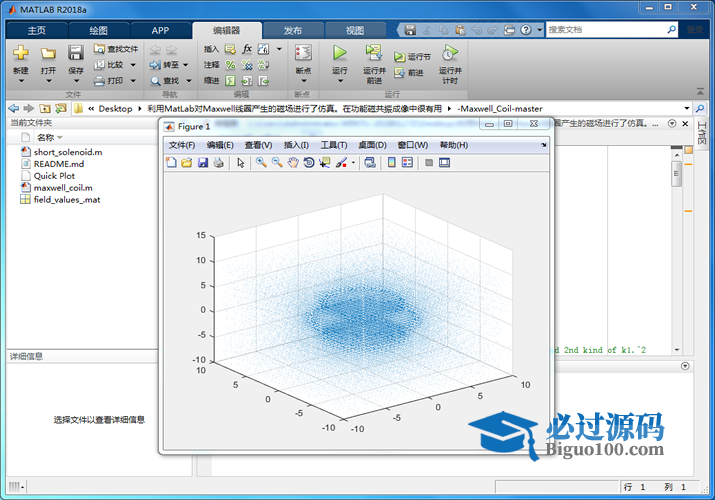Expand the 比较 dropdown arrow

tap(133, 65)
